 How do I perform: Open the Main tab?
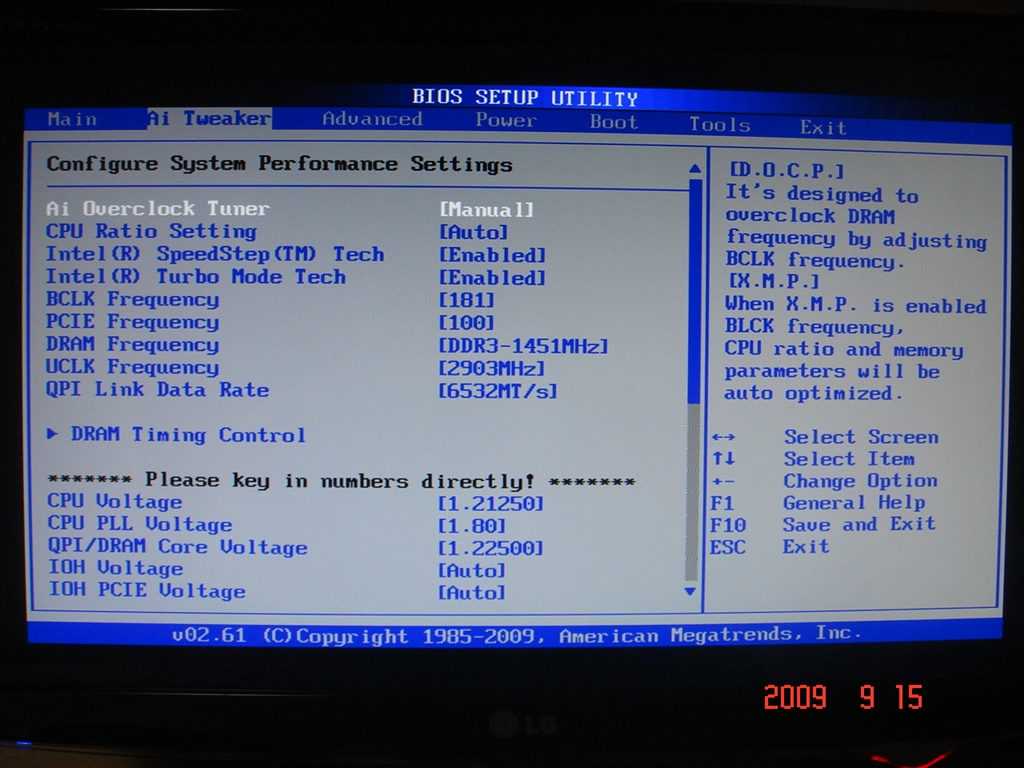[72, 119]
